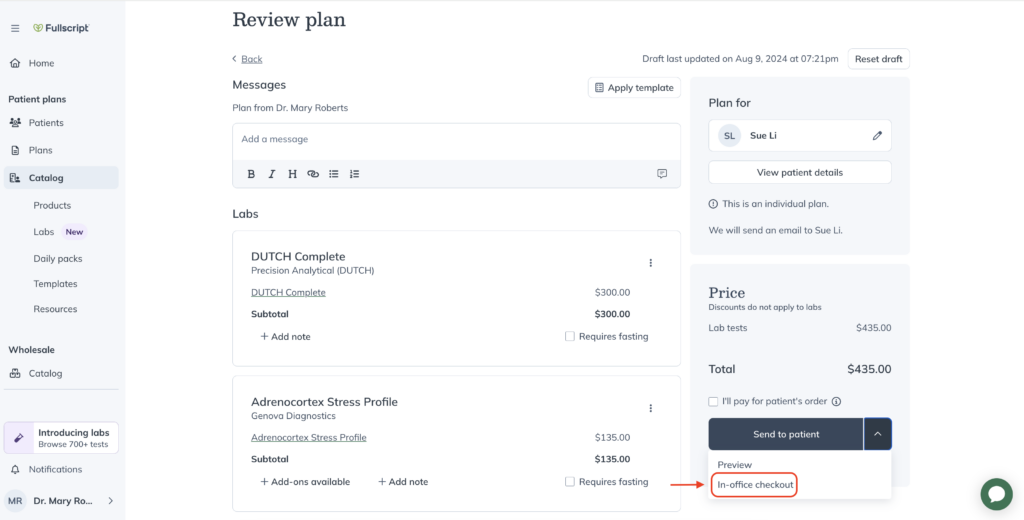
Task: Open Templates in the sidebar
Action: click(56, 284)
